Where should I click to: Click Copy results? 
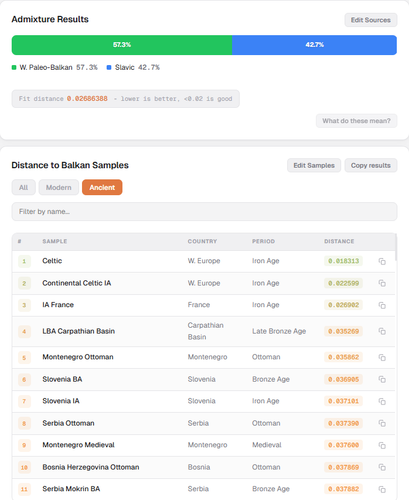click(371, 165)
